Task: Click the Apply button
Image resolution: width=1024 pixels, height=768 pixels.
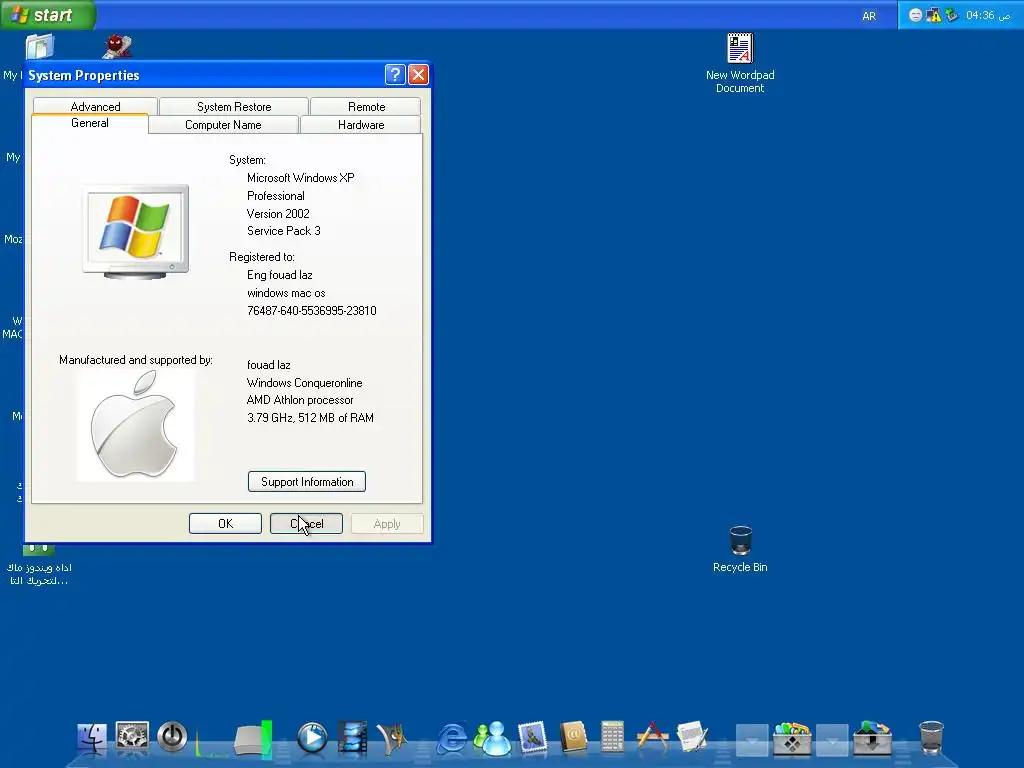Action: click(x=387, y=524)
